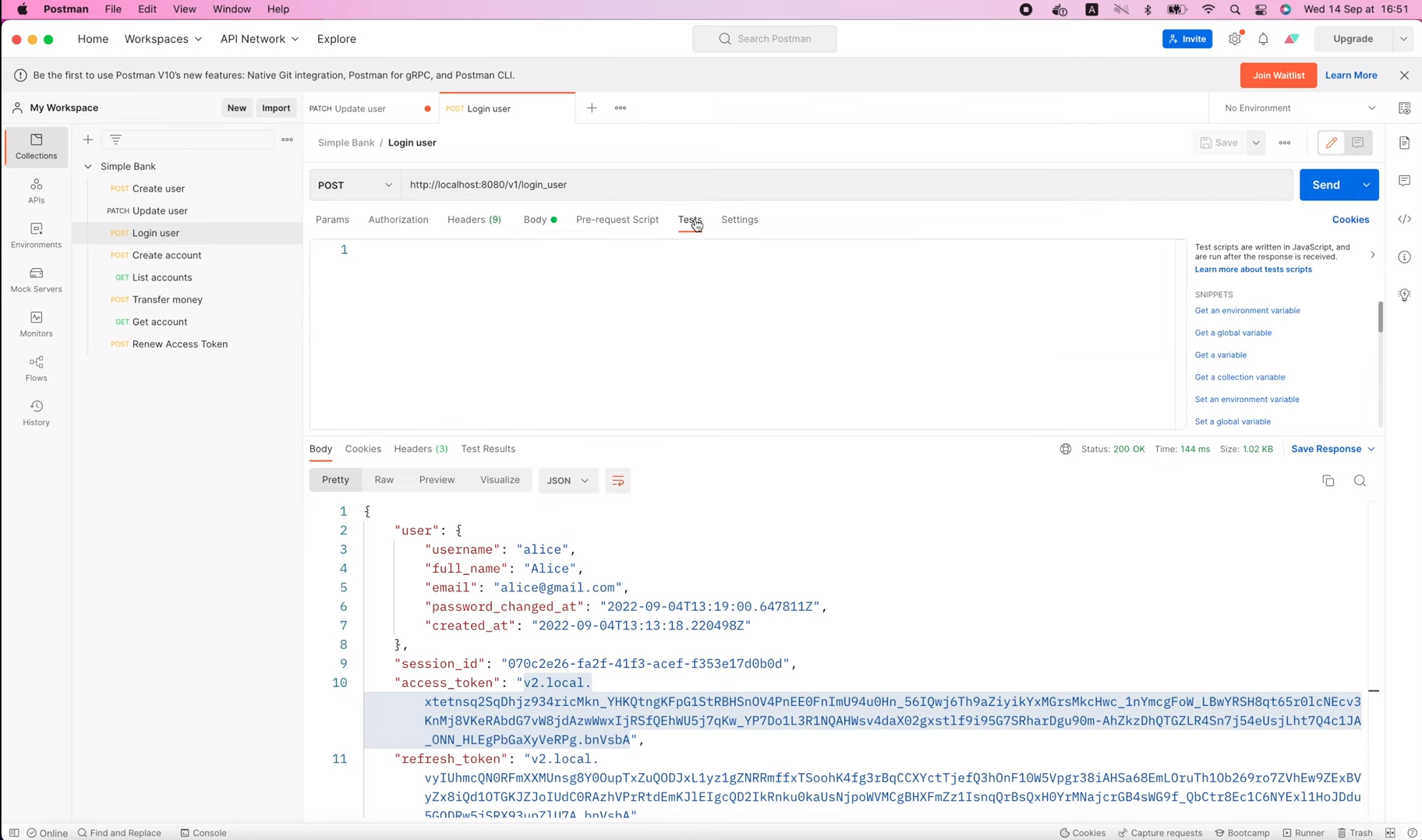The image size is (1422, 840).
Task: Open the APIs sidebar panel
Action: tap(36, 191)
